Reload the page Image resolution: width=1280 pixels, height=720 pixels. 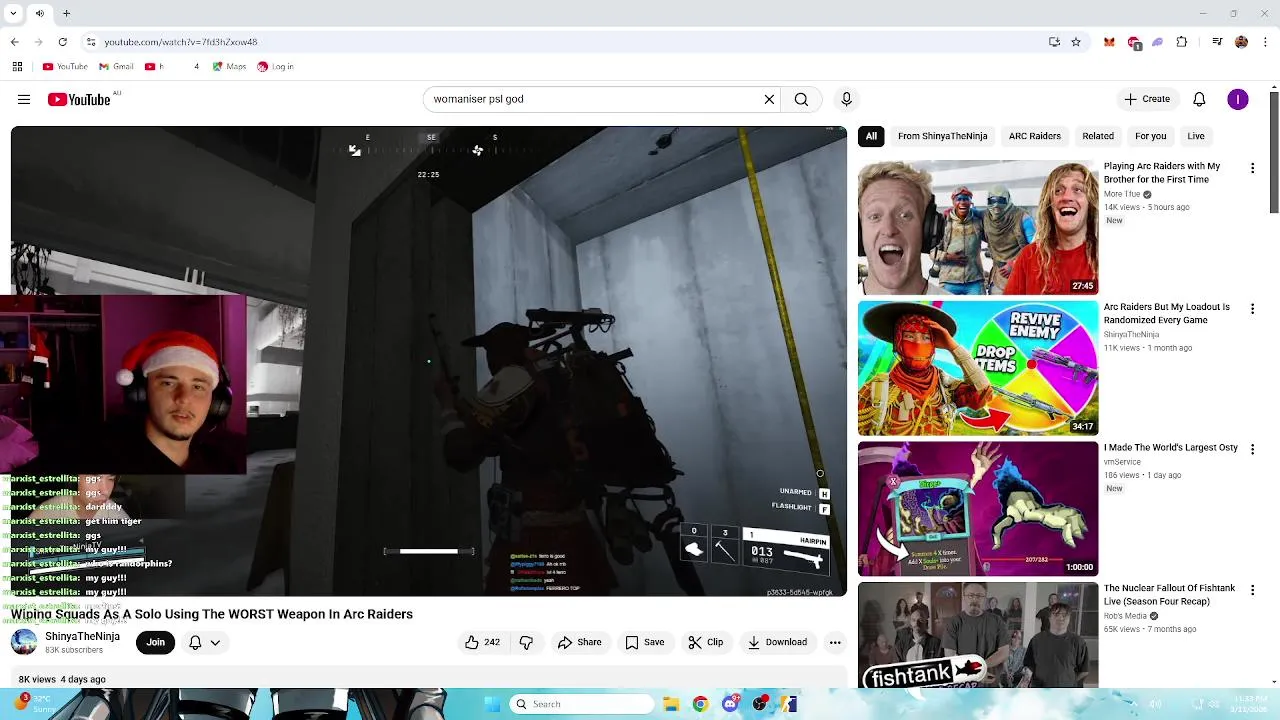pos(62,42)
